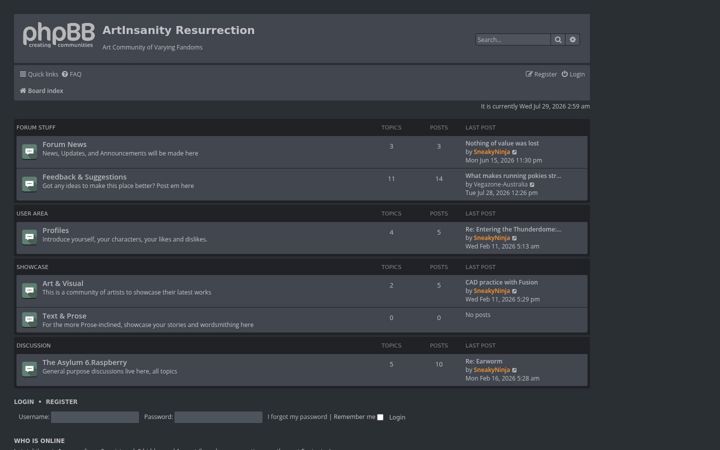View latest post icon in Asylum row
Image resolution: width=720 pixels, height=450 pixels.
(515, 370)
